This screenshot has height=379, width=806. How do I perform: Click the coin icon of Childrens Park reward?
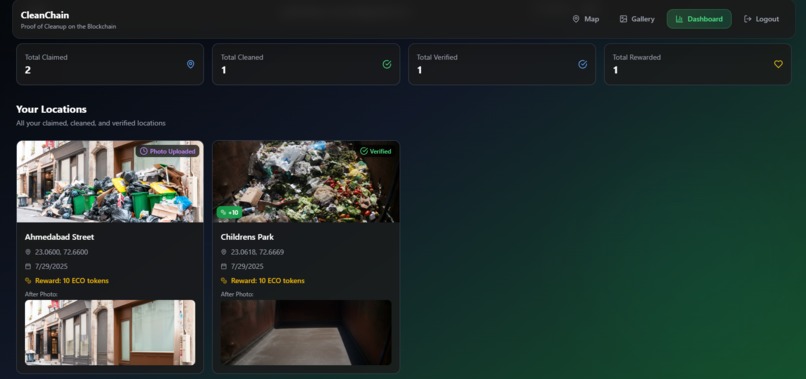[224, 281]
